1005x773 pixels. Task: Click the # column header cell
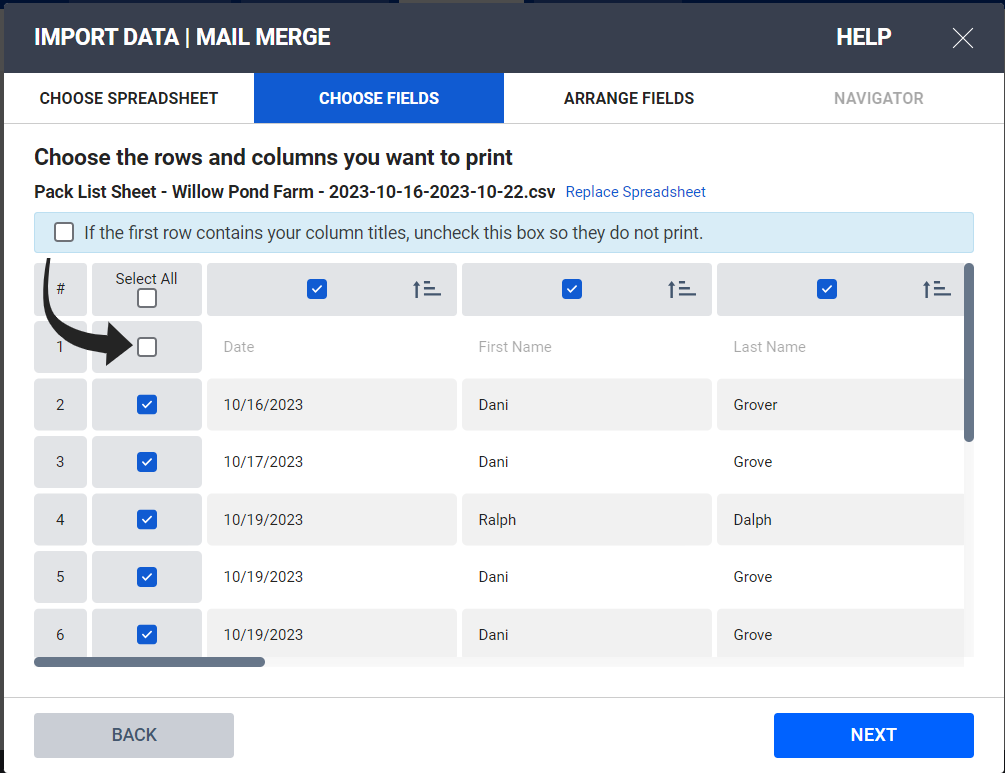pos(60,289)
